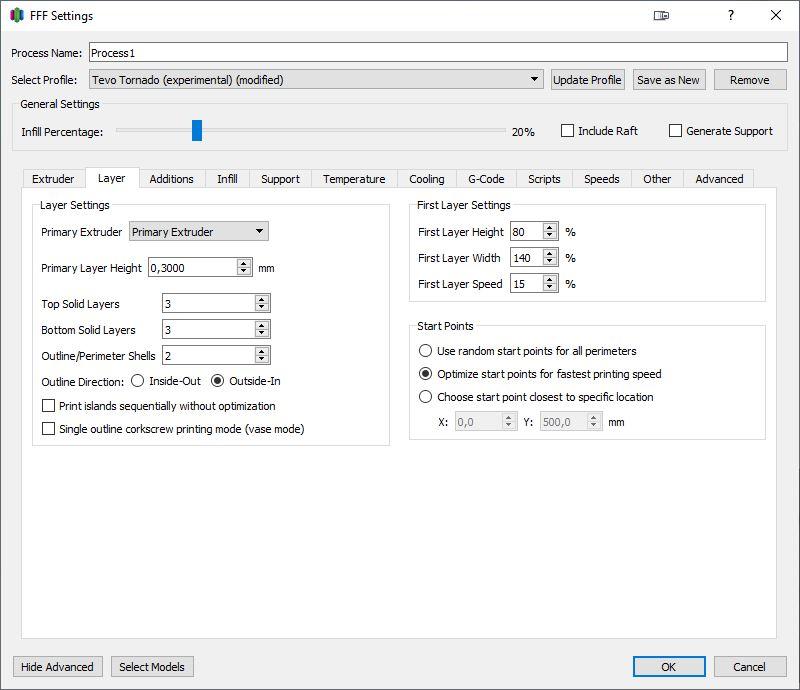Click the Bottom Solid Layers value field
800x690 pixels.
point(208,329)
